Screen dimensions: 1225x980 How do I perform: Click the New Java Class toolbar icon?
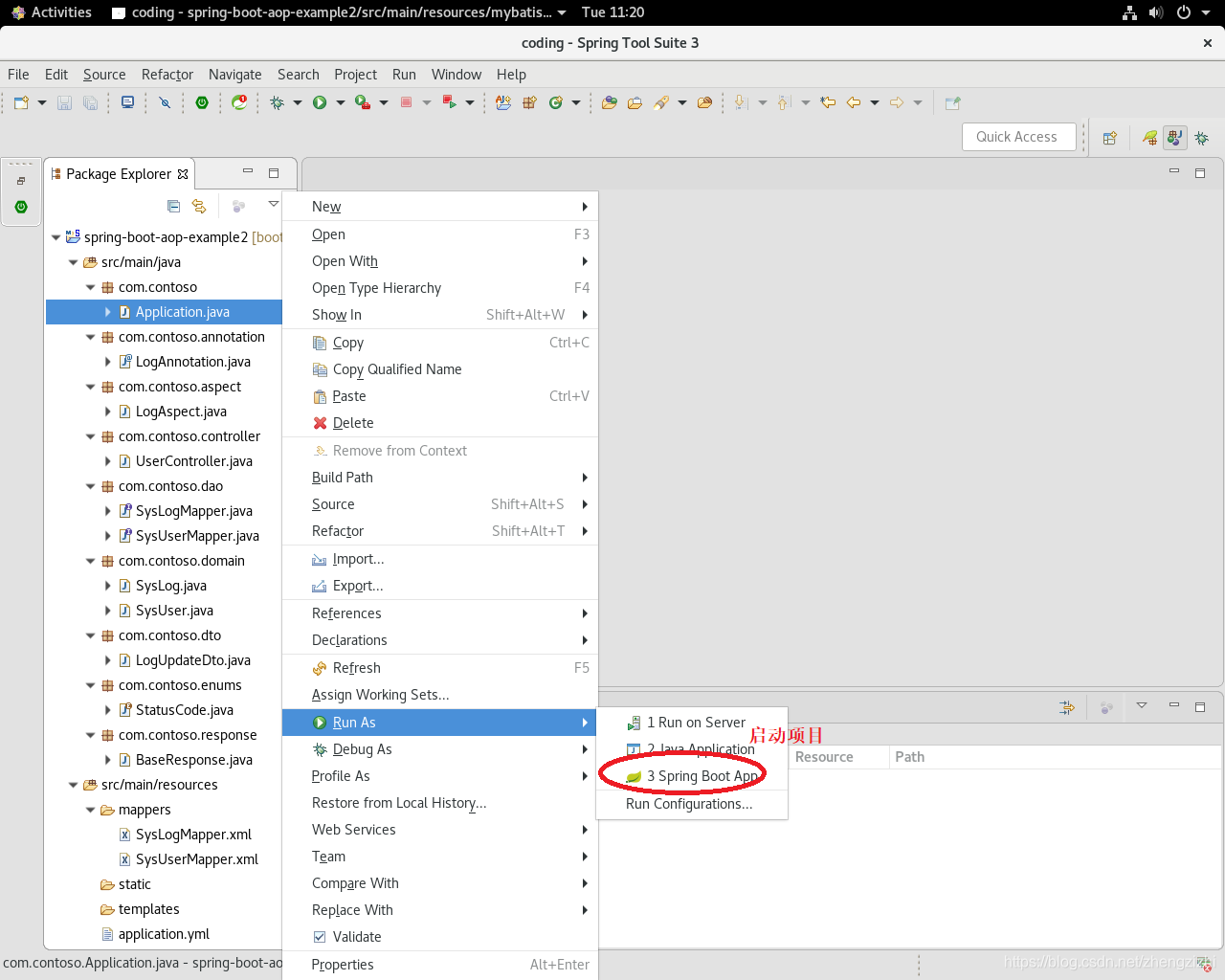point(555,102)
